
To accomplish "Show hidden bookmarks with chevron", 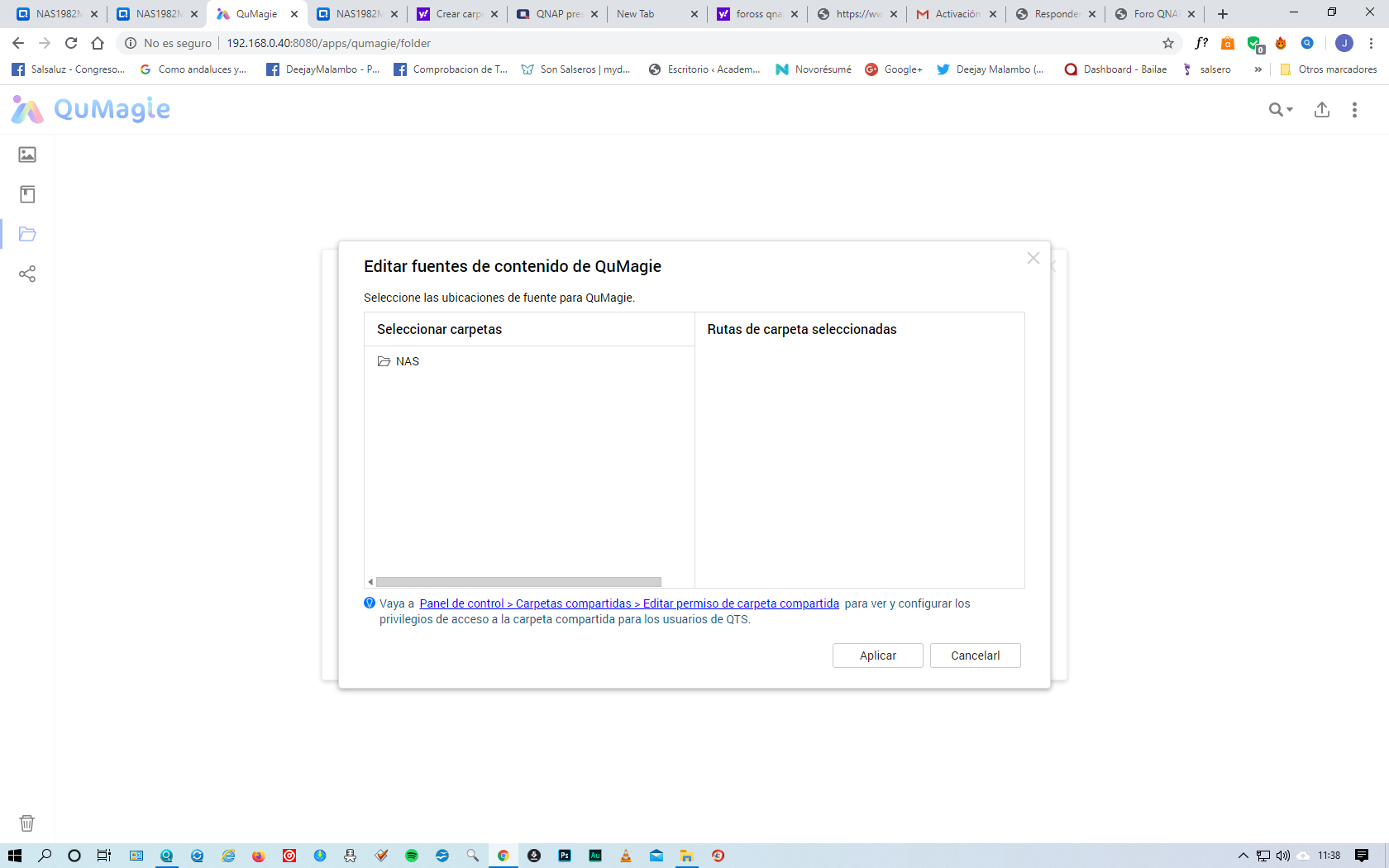I will coord(1258,69).
